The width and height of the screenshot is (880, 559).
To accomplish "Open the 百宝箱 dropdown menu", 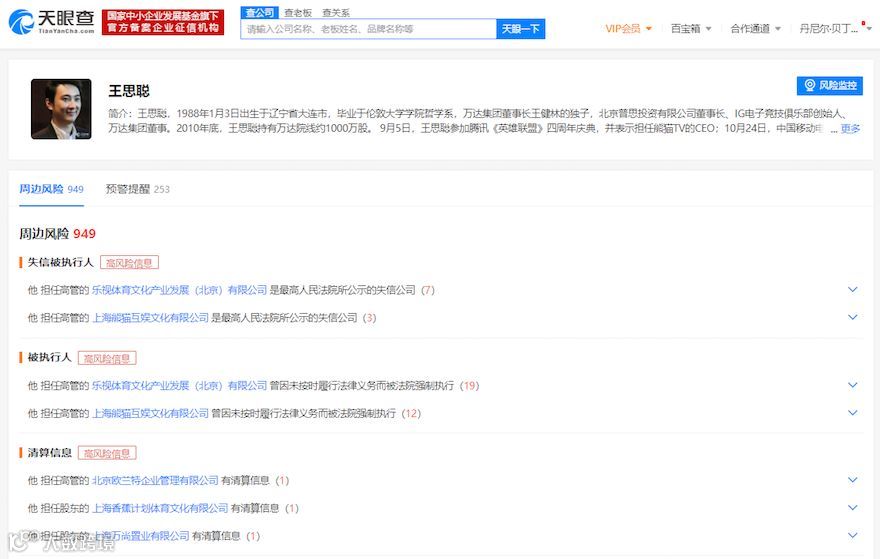I will coord(691,29).
